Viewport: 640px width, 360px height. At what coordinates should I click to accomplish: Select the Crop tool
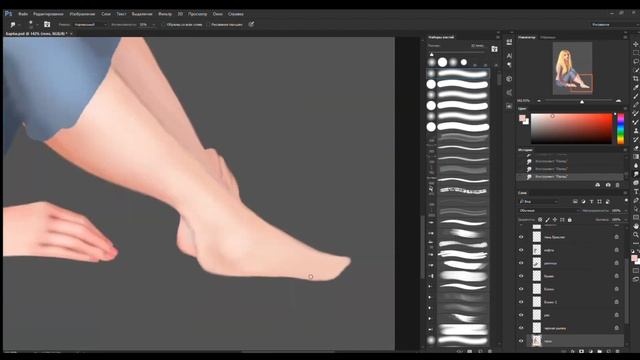[636, 78]
